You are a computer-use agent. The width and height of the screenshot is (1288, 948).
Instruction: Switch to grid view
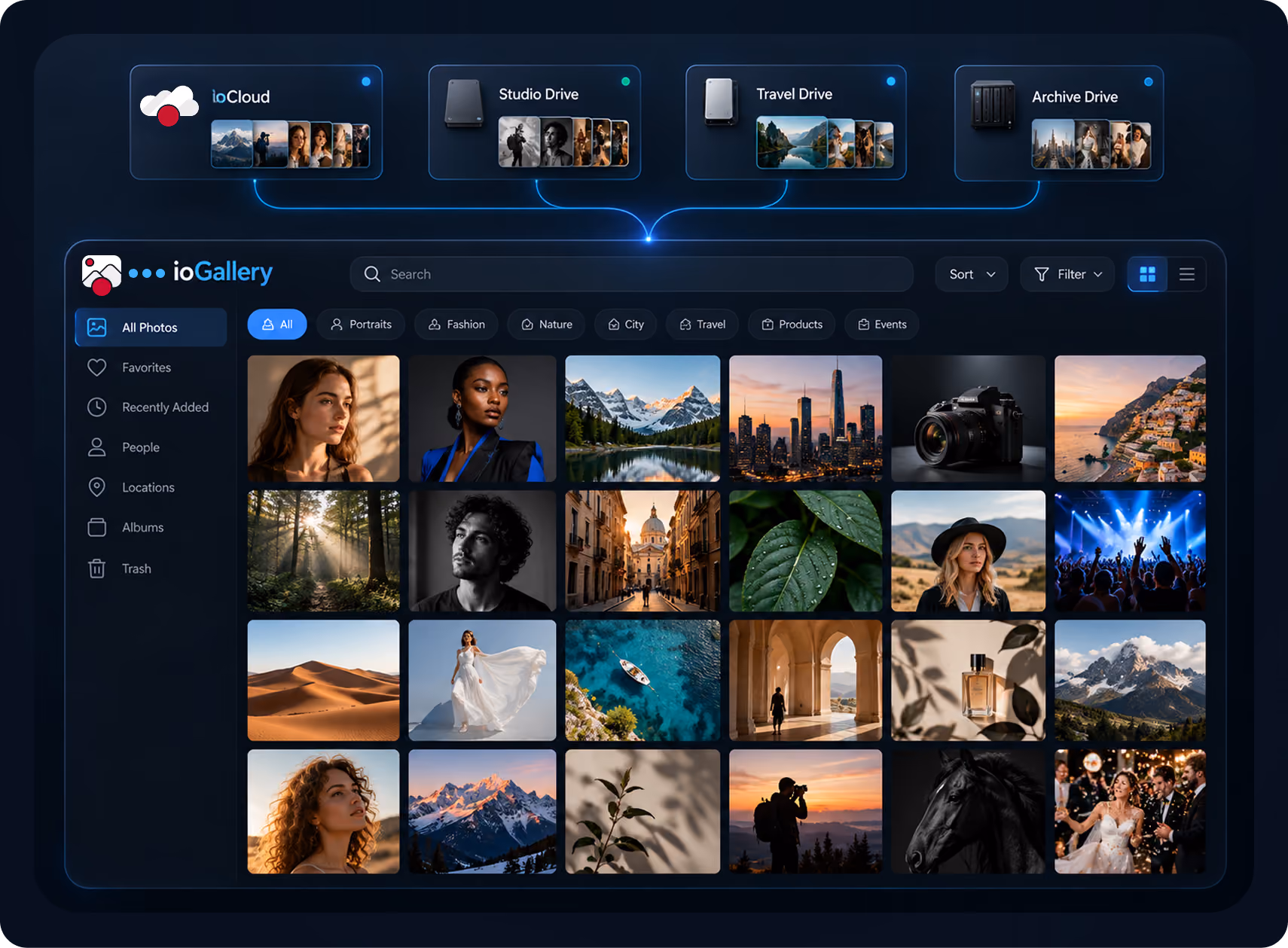pos(1147,274)
